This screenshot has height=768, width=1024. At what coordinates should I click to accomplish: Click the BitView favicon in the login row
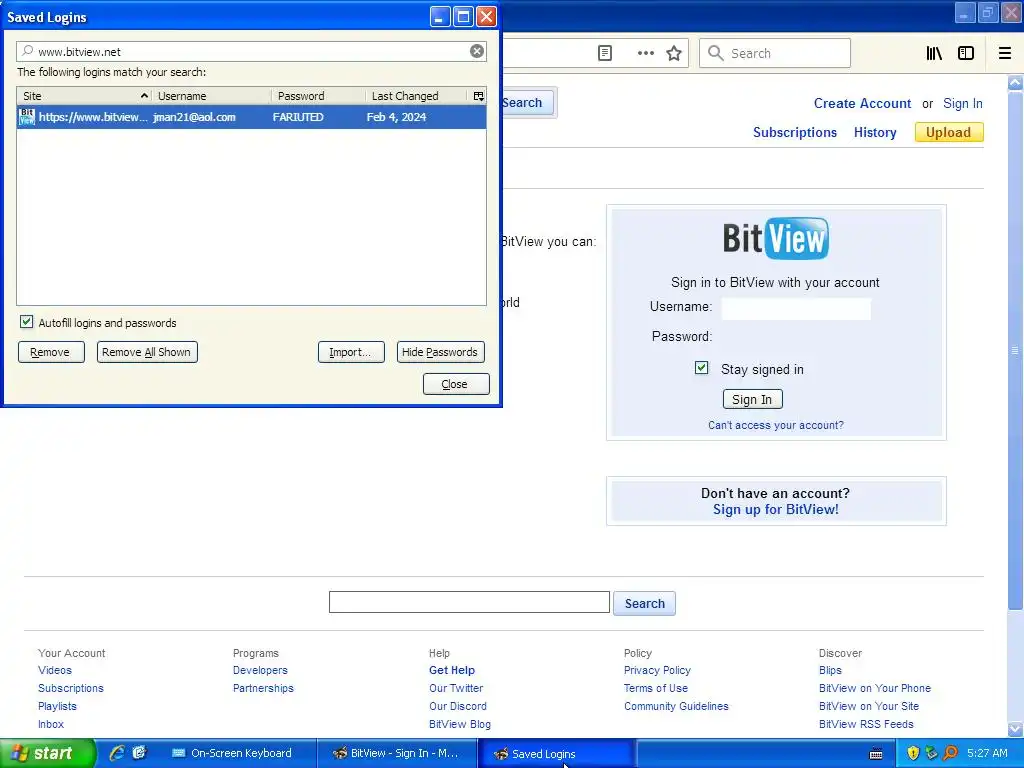pyautogui.click(x=27, y=117)
